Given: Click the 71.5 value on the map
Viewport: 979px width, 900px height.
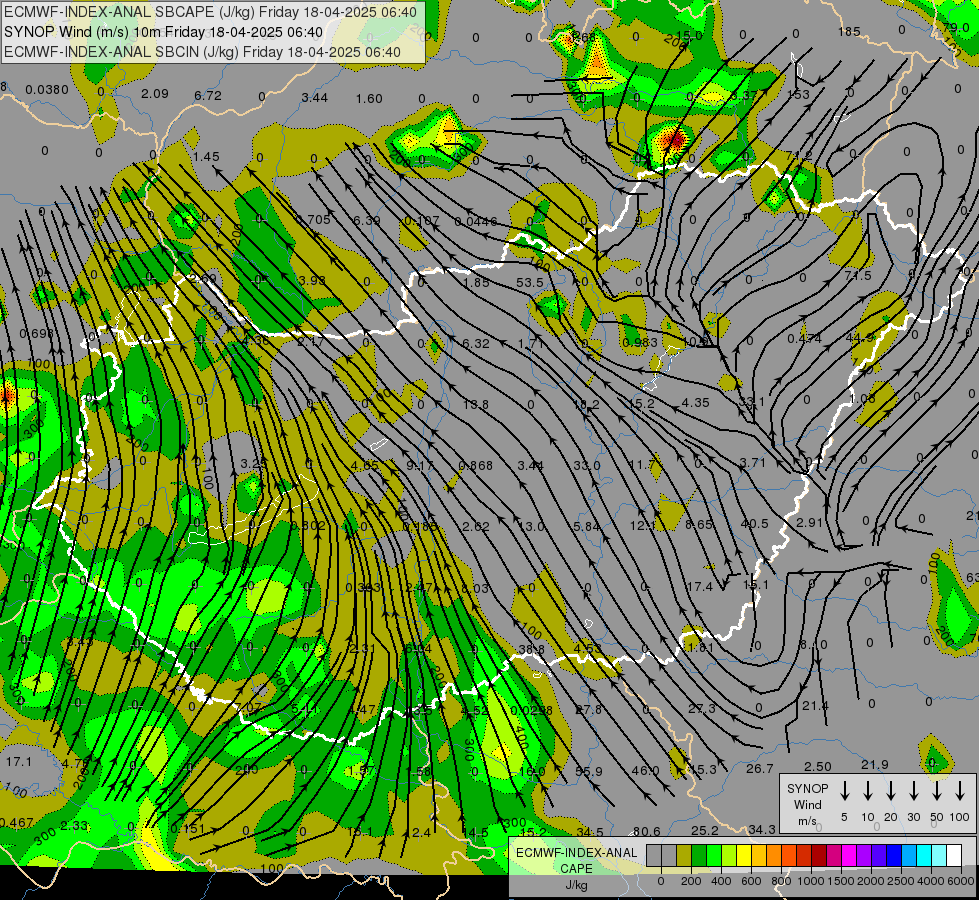Looking at the screenshot, I should click(858, 275).
